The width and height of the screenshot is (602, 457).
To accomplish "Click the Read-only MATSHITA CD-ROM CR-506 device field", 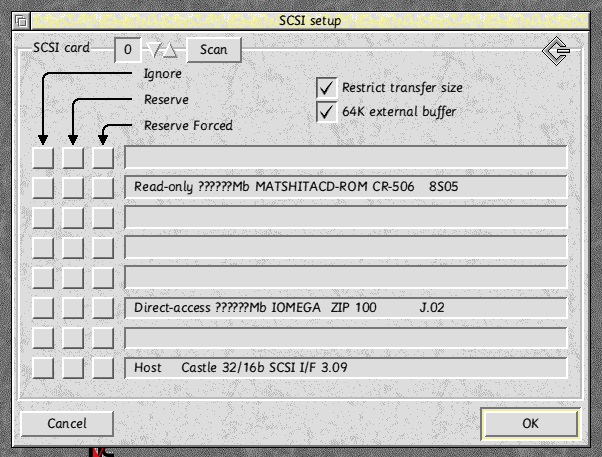I will pyautogui.click(x=346, y=187).
